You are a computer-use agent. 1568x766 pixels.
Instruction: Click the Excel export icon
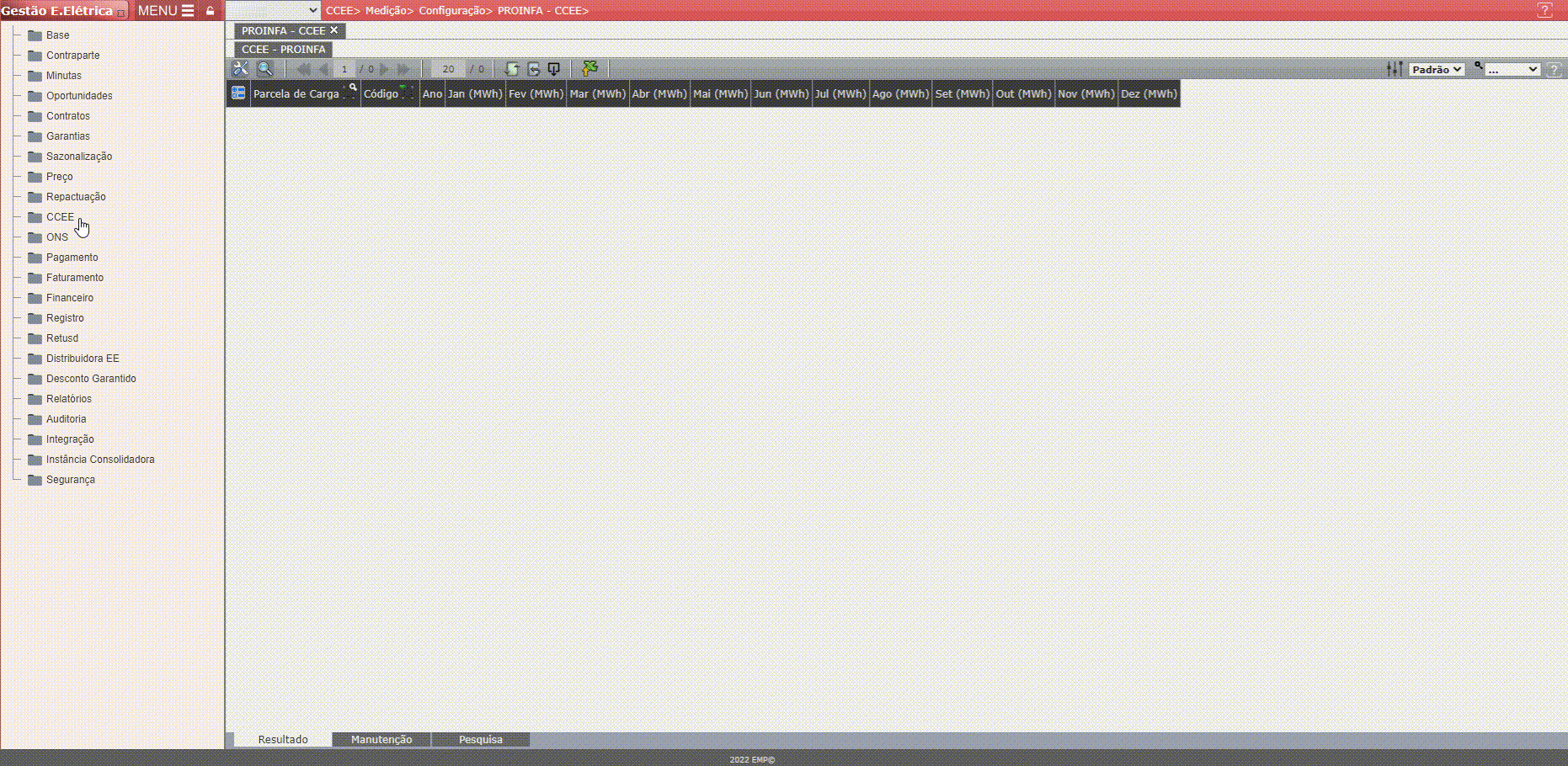coord(590,69)
